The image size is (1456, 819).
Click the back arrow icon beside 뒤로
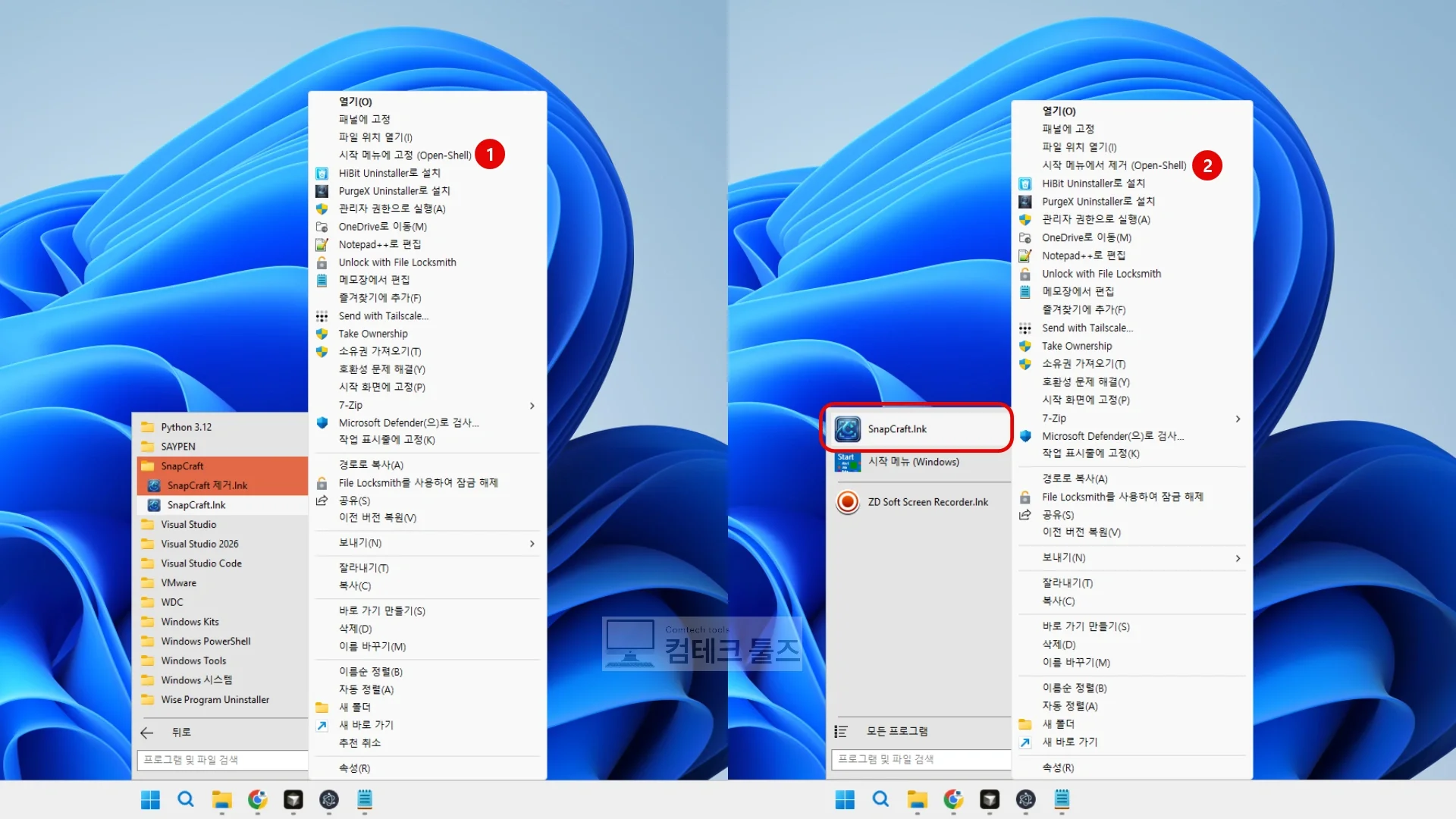click(x=147, y=733)
